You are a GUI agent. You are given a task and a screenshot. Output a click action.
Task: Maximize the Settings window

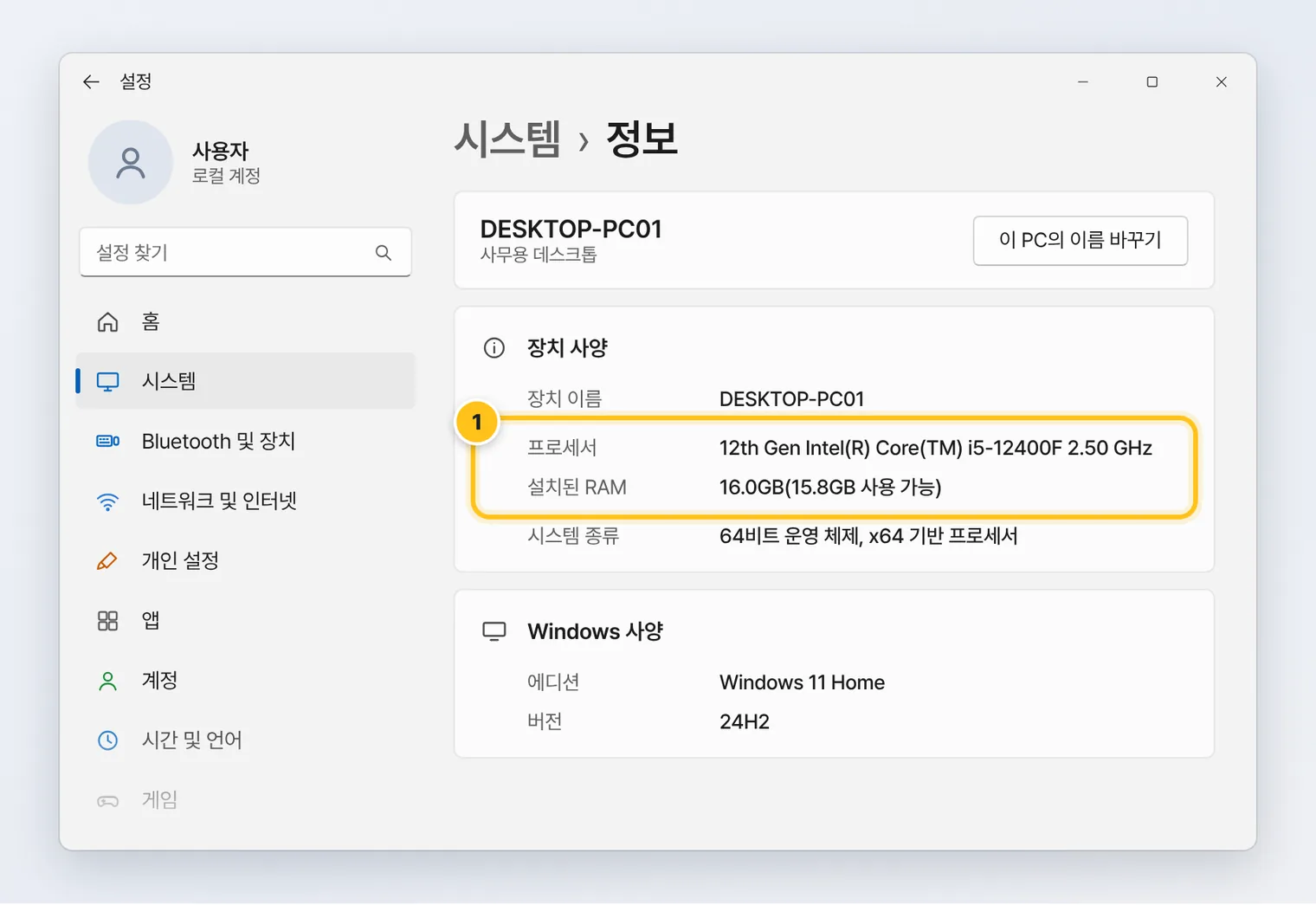(x=1151, y=81)
